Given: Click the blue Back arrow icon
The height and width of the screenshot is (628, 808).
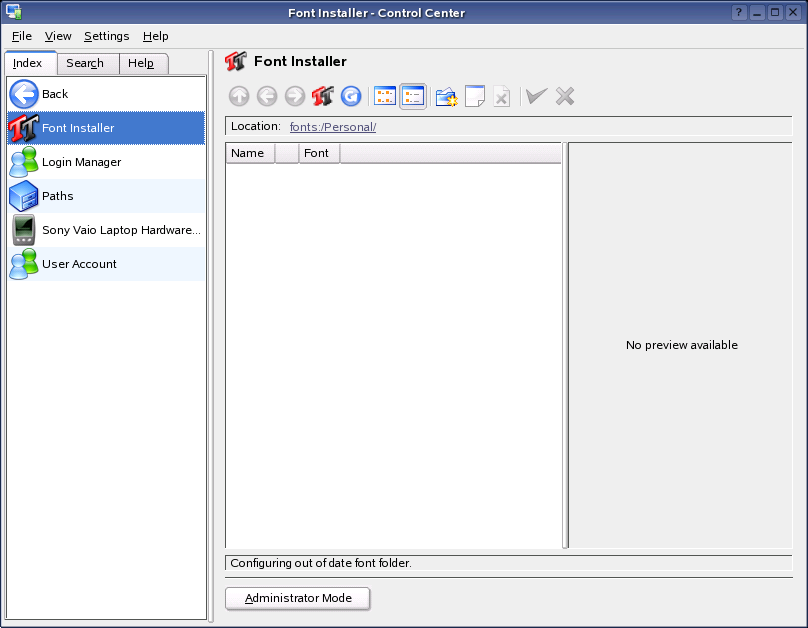Looking at the screenshot, I should click(x=24, y=94).
